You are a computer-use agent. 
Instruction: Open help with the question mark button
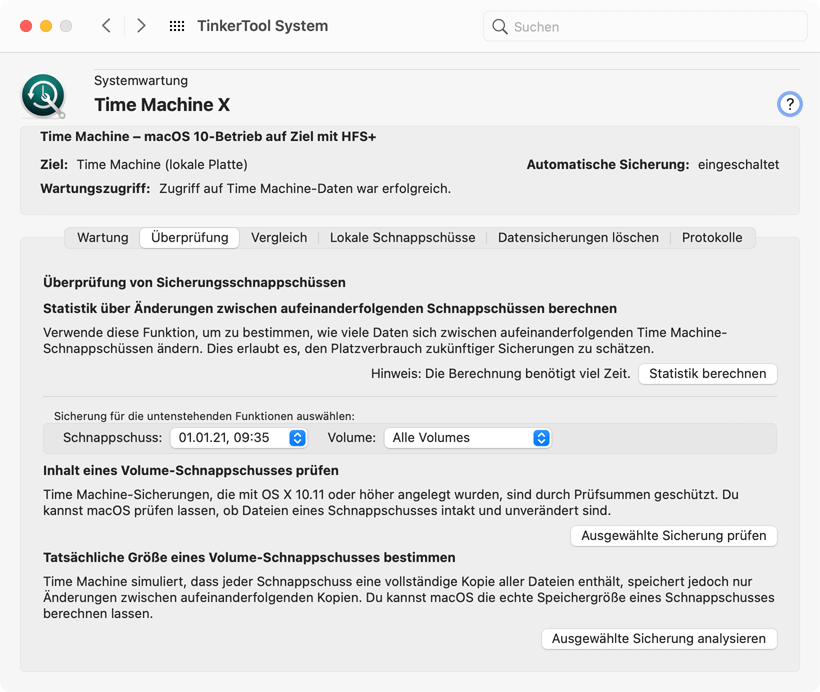(x=790, y=104)
